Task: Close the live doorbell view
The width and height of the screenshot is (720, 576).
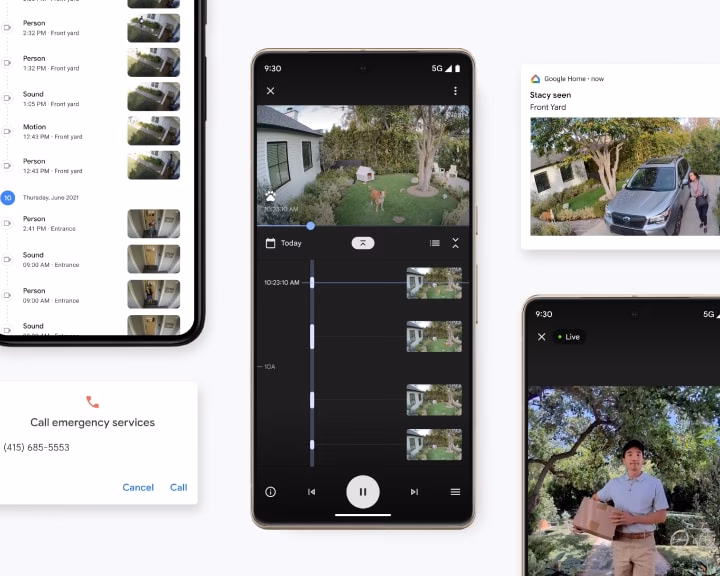Action: [542, 337]
